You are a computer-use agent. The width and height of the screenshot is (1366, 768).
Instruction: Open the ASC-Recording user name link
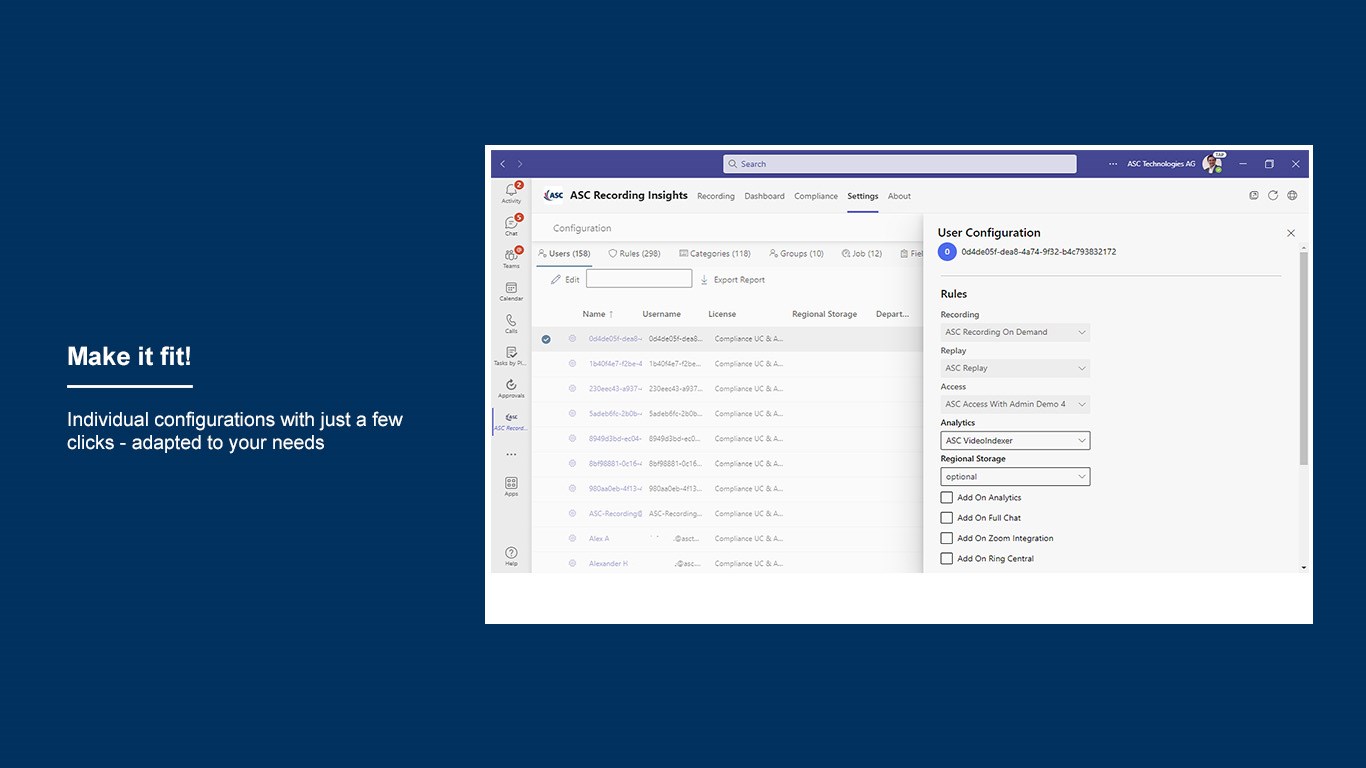click(x=615, y=513)
